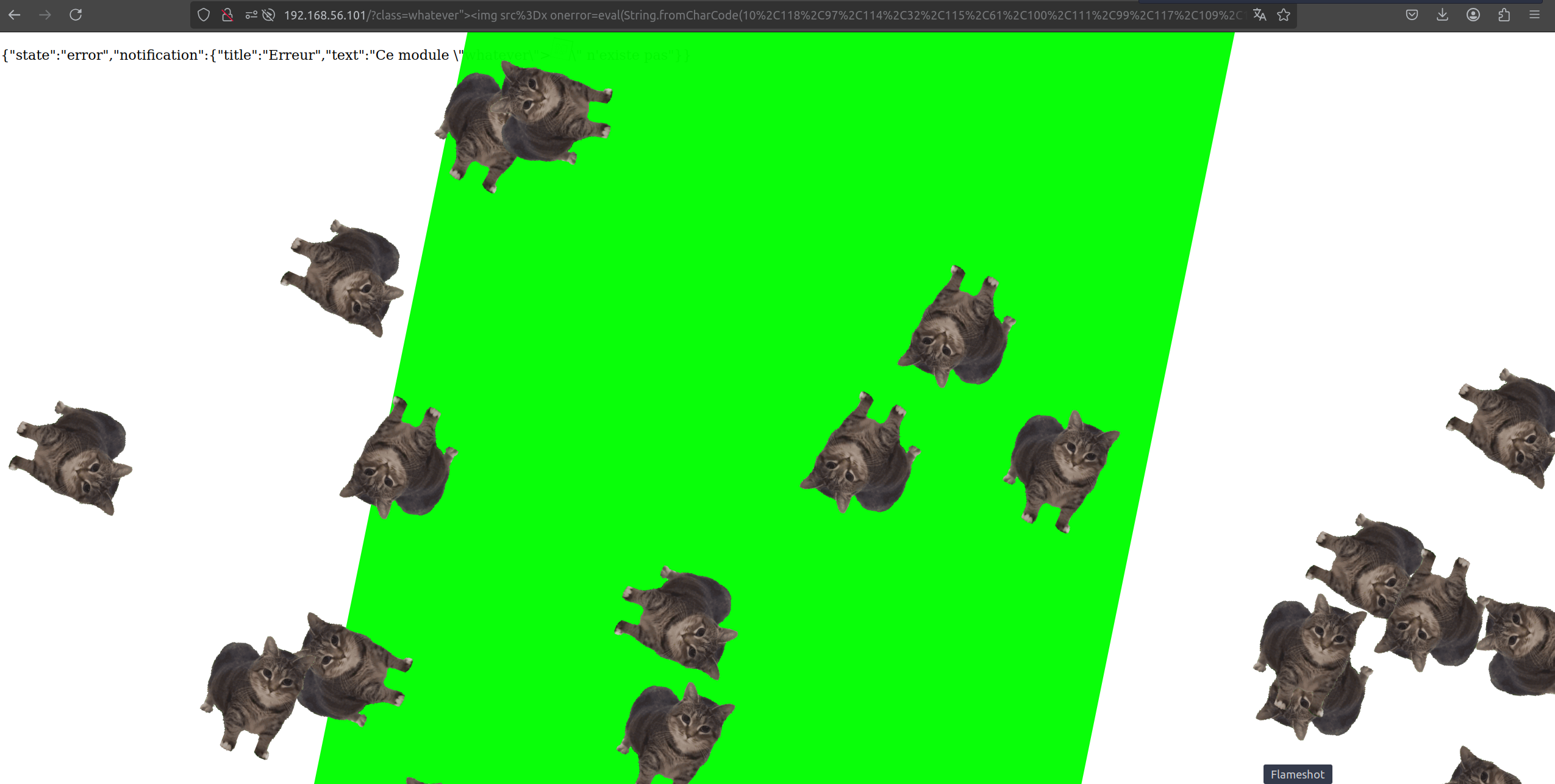Click the Flameshot tooltip label
1555x784 pixels.
click(1298, 774)
